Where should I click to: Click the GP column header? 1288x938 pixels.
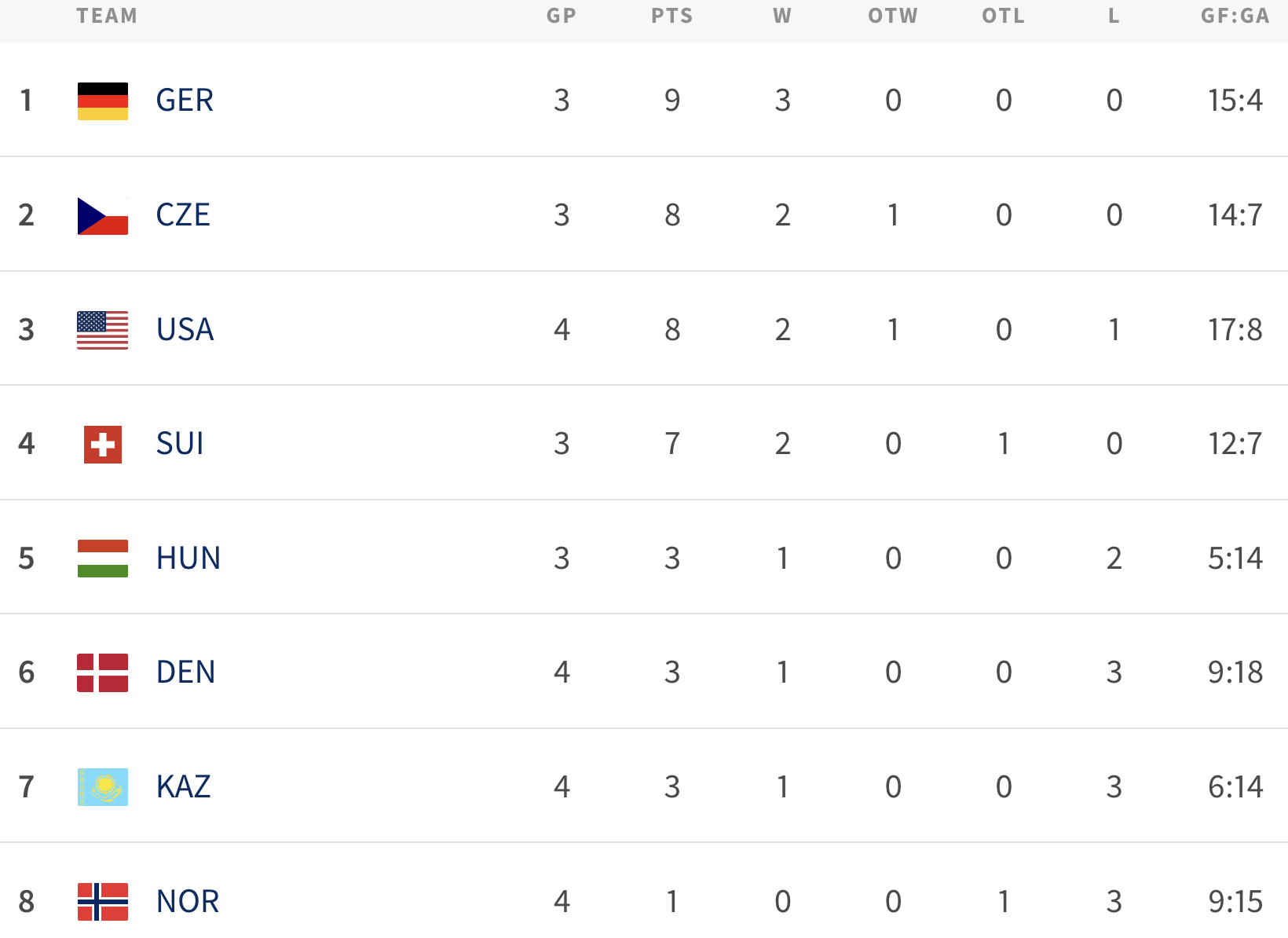point(562,16)
